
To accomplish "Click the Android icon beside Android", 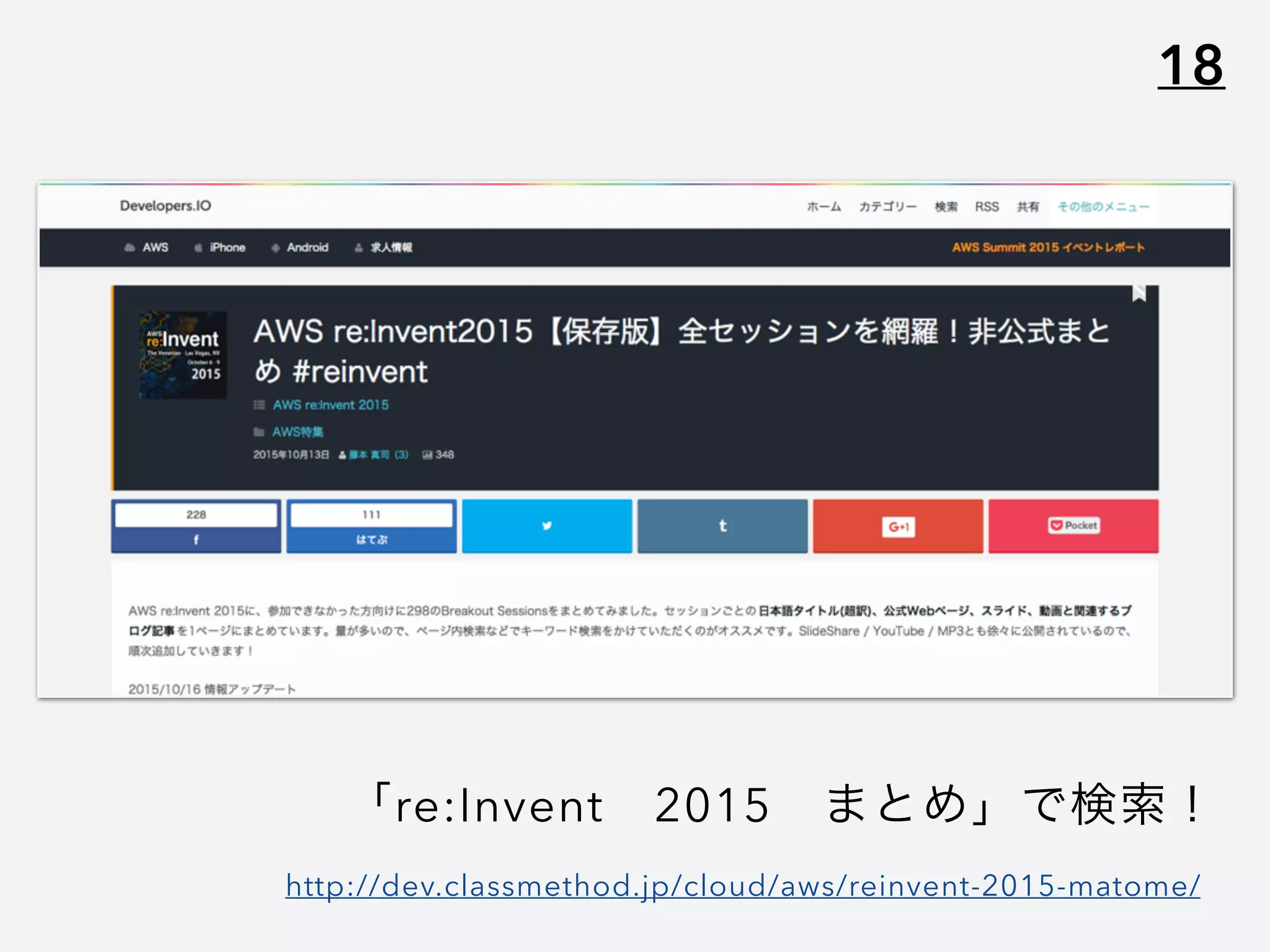I will pos(275,247).
